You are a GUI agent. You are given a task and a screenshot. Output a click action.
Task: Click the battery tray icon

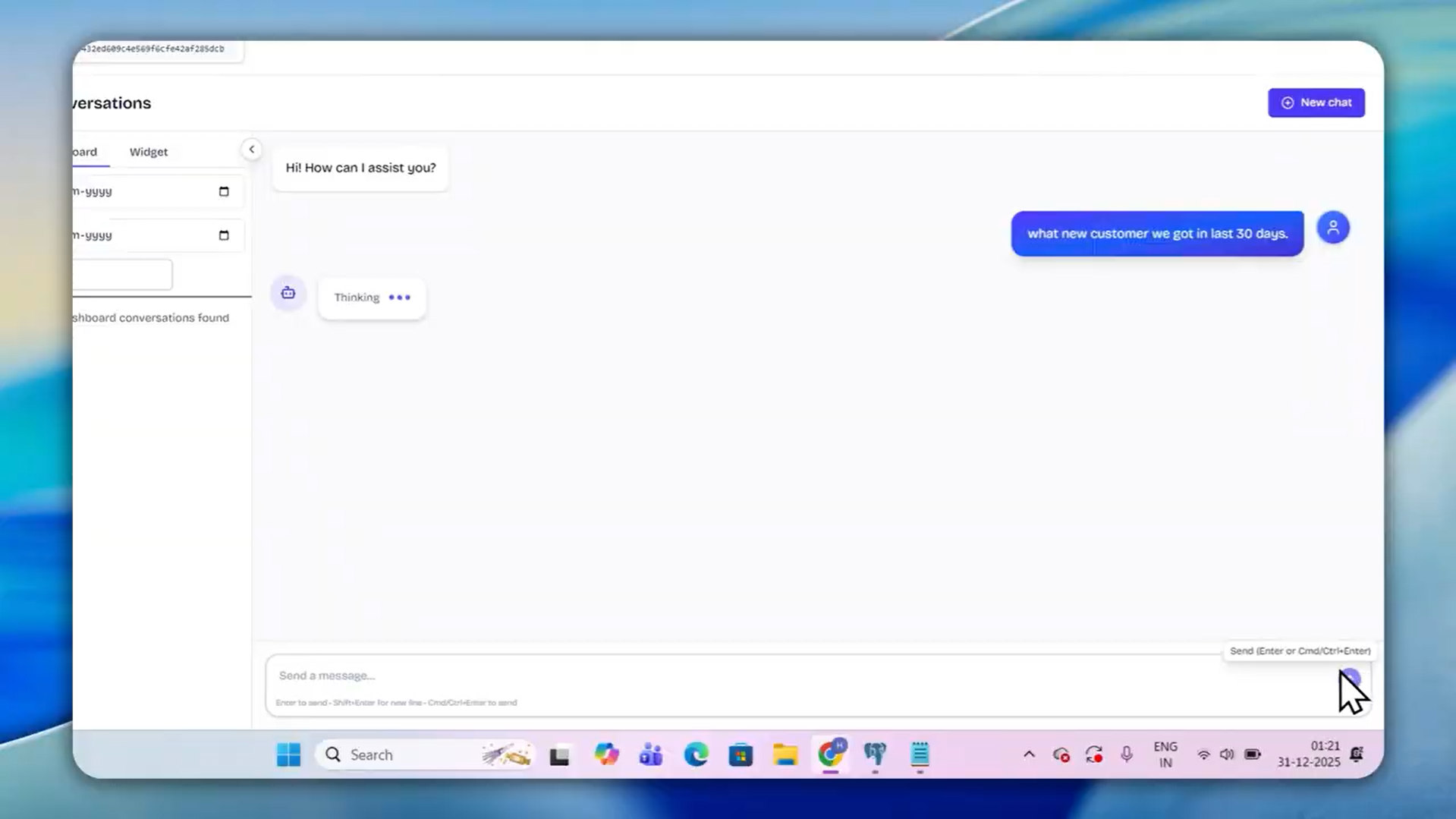coord(1252,754)
